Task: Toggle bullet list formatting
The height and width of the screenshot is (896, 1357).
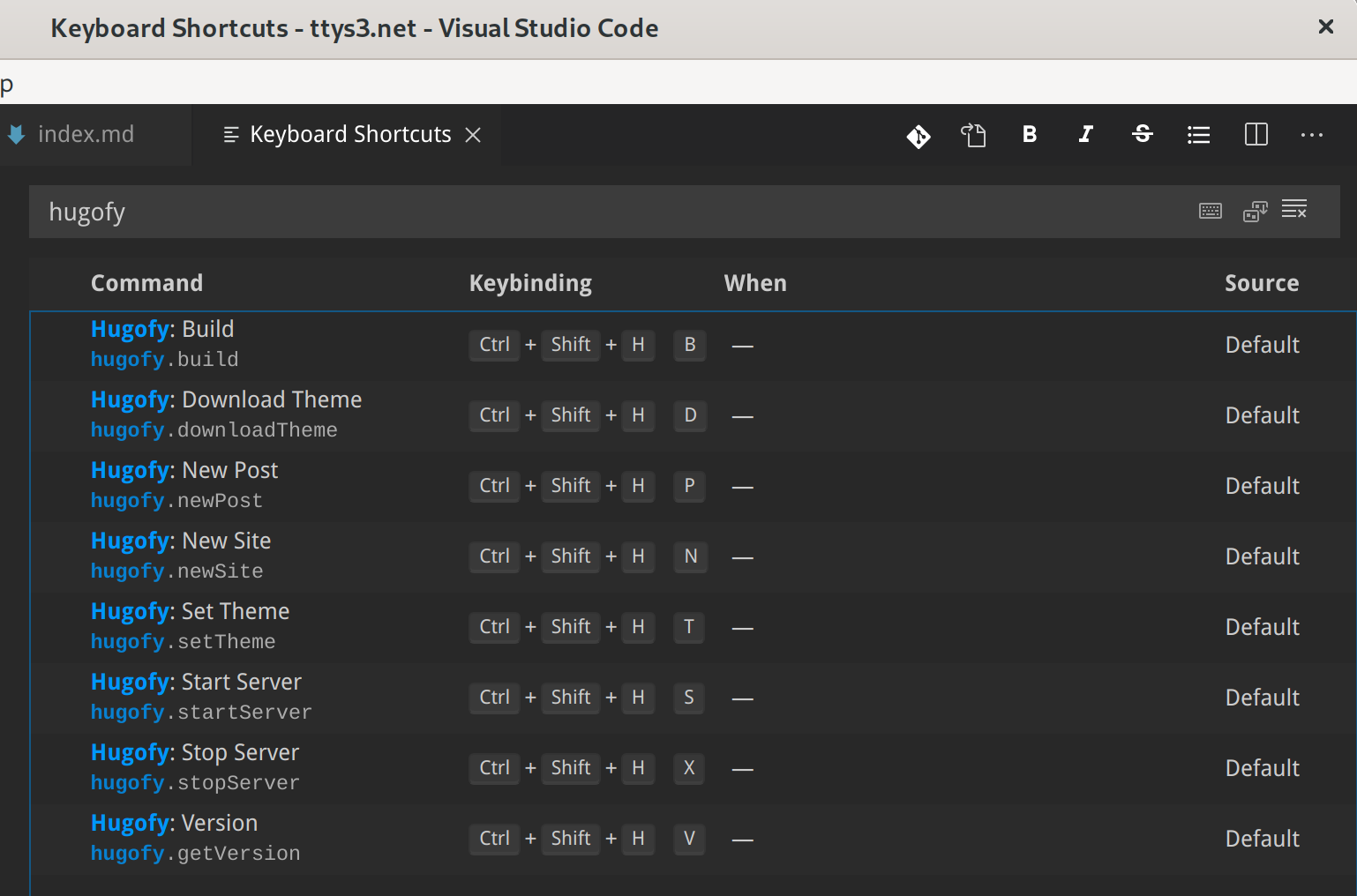Action: point(1199,135)
